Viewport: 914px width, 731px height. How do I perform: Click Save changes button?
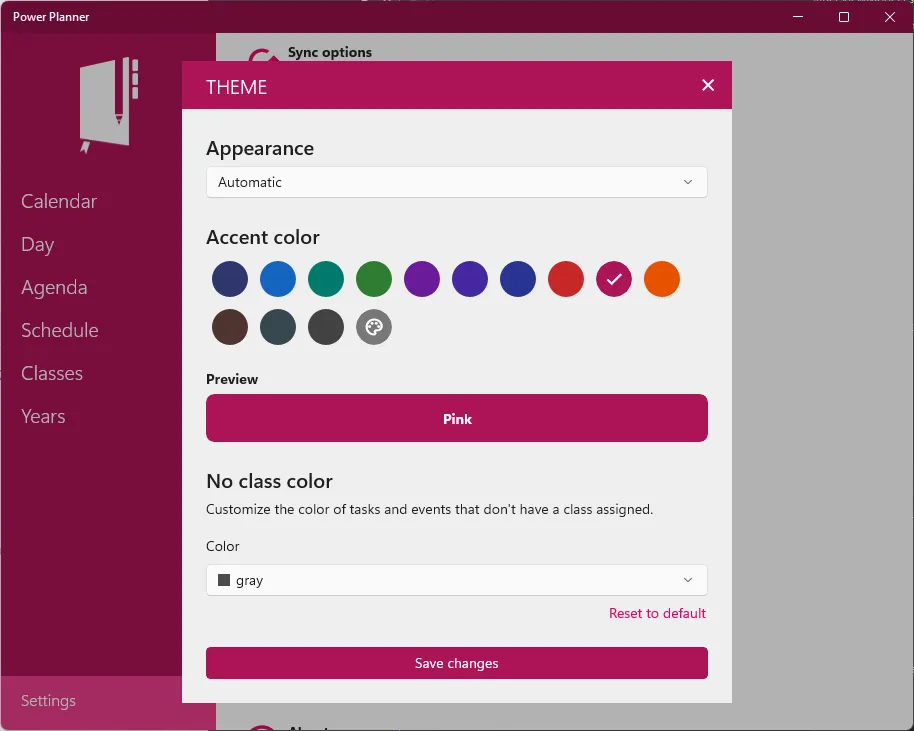(456, 663)
